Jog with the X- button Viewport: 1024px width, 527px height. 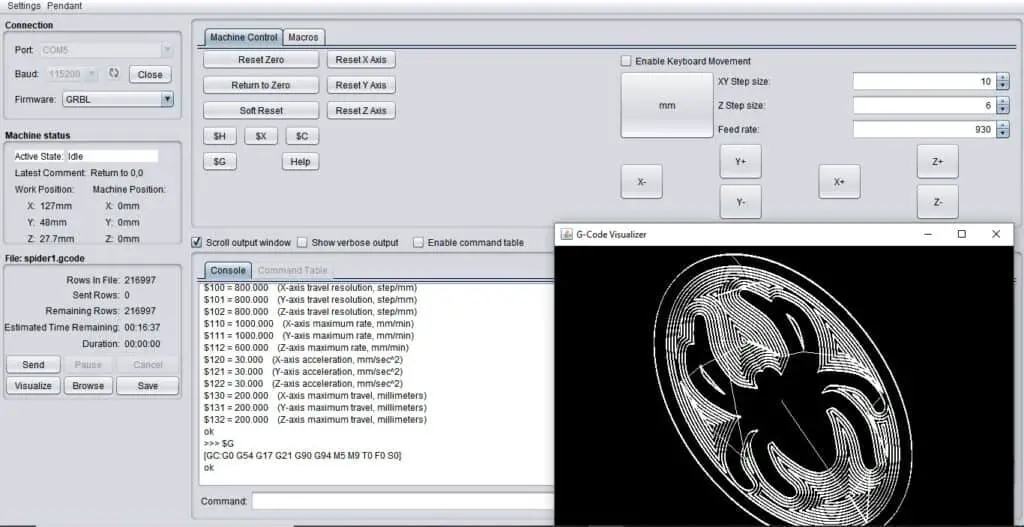(641, 182)
